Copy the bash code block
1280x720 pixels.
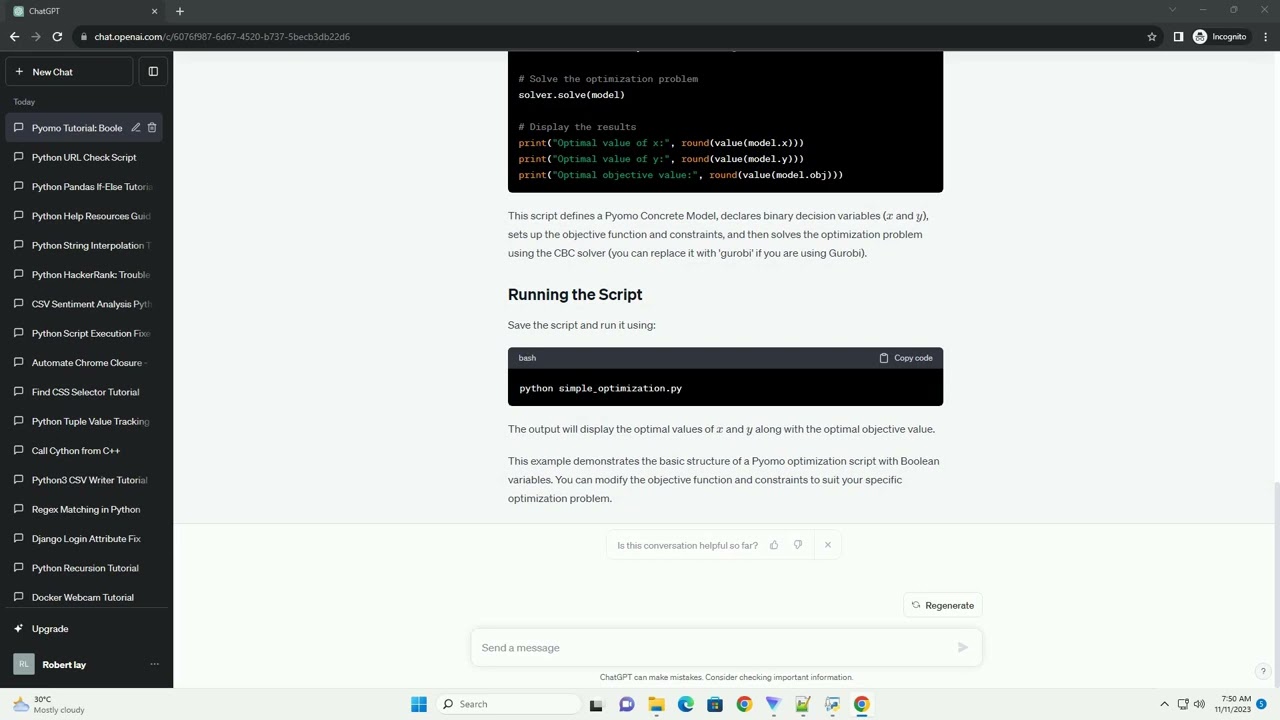point(906,358)
